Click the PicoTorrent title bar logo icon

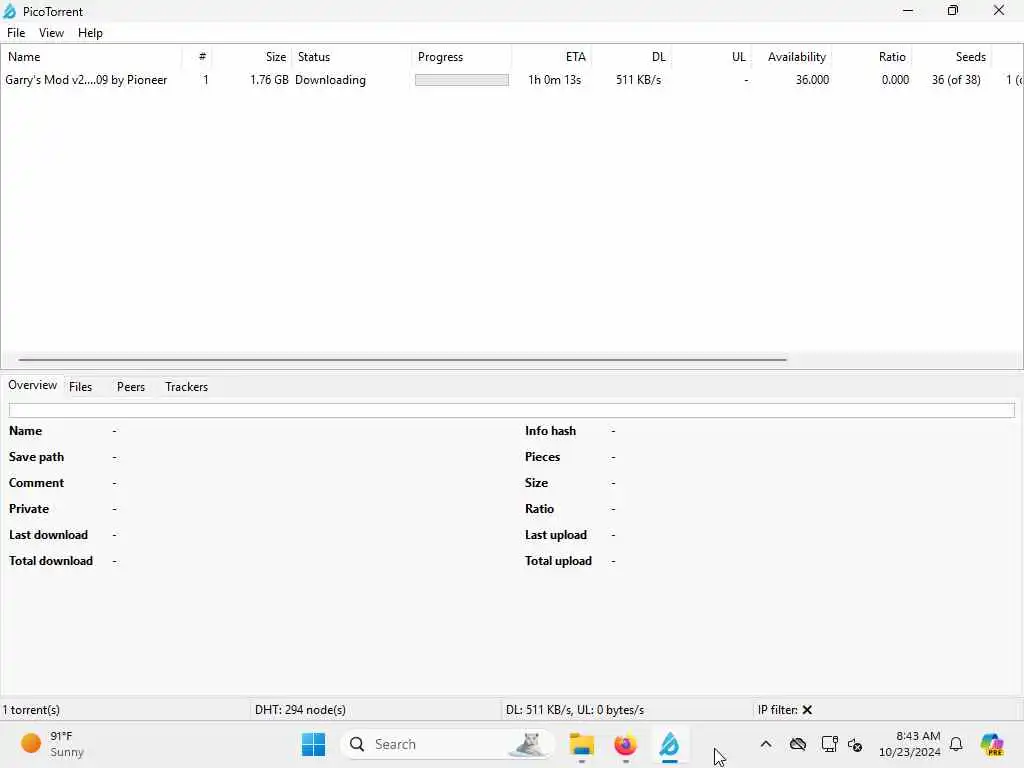pyautogui.click(x=10, y=11)
